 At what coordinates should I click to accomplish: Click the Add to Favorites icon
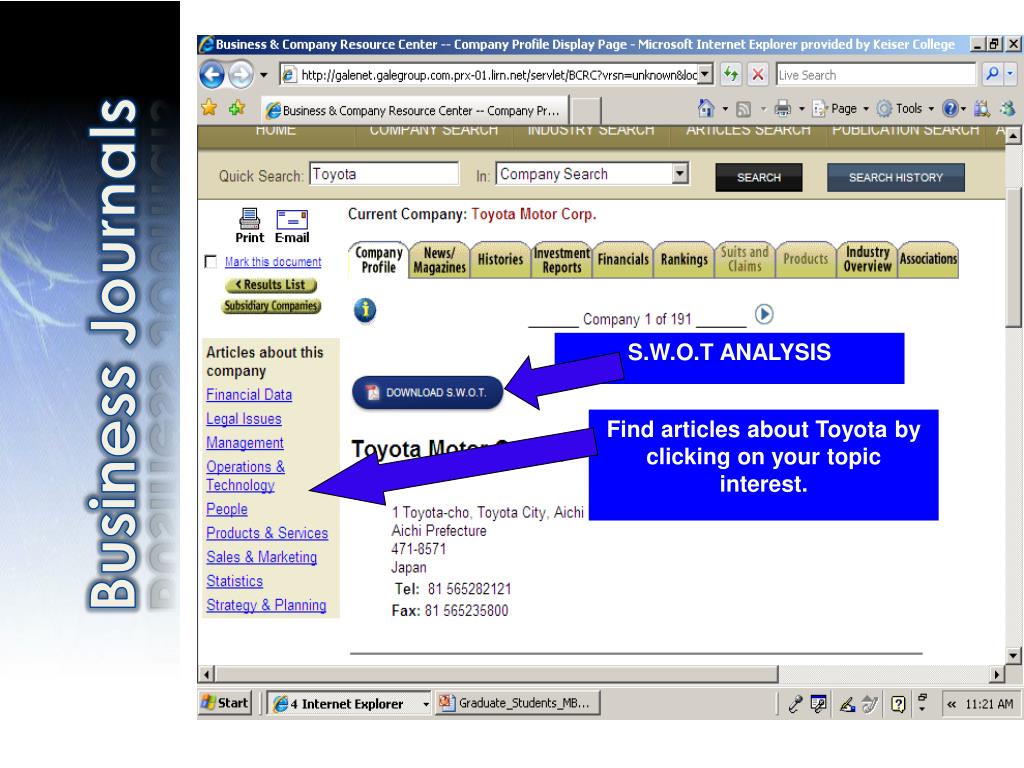[237, 108]
